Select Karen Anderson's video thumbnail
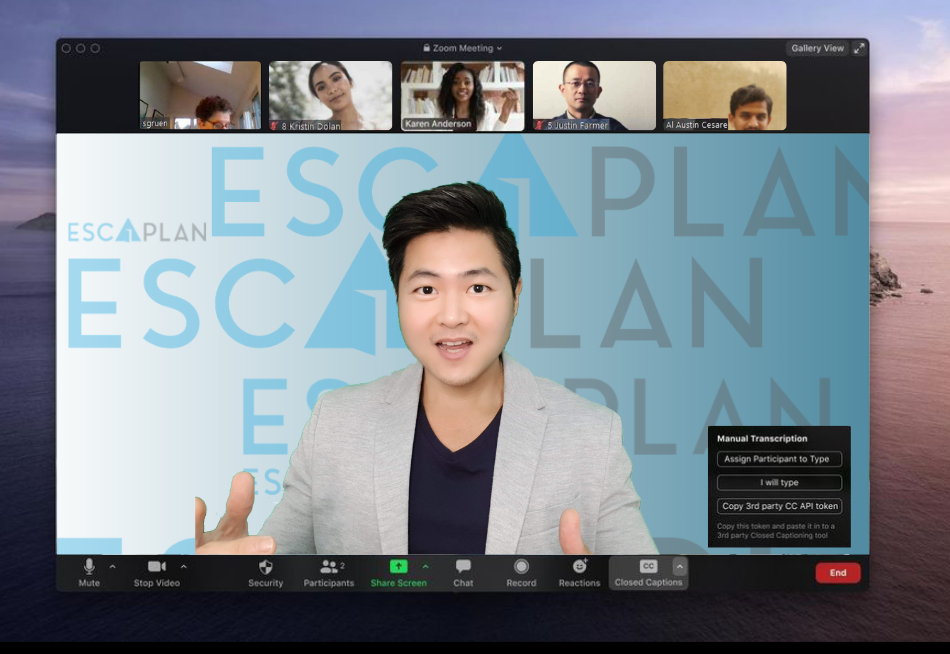 (x=462, y=95)
